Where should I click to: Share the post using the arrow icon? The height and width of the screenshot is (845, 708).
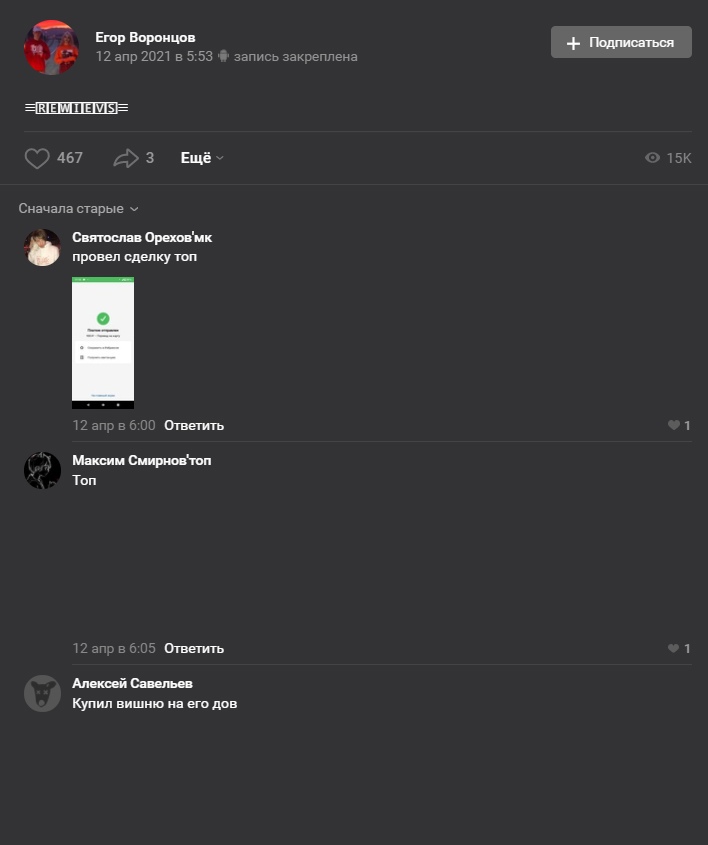[x=126, y=158]
